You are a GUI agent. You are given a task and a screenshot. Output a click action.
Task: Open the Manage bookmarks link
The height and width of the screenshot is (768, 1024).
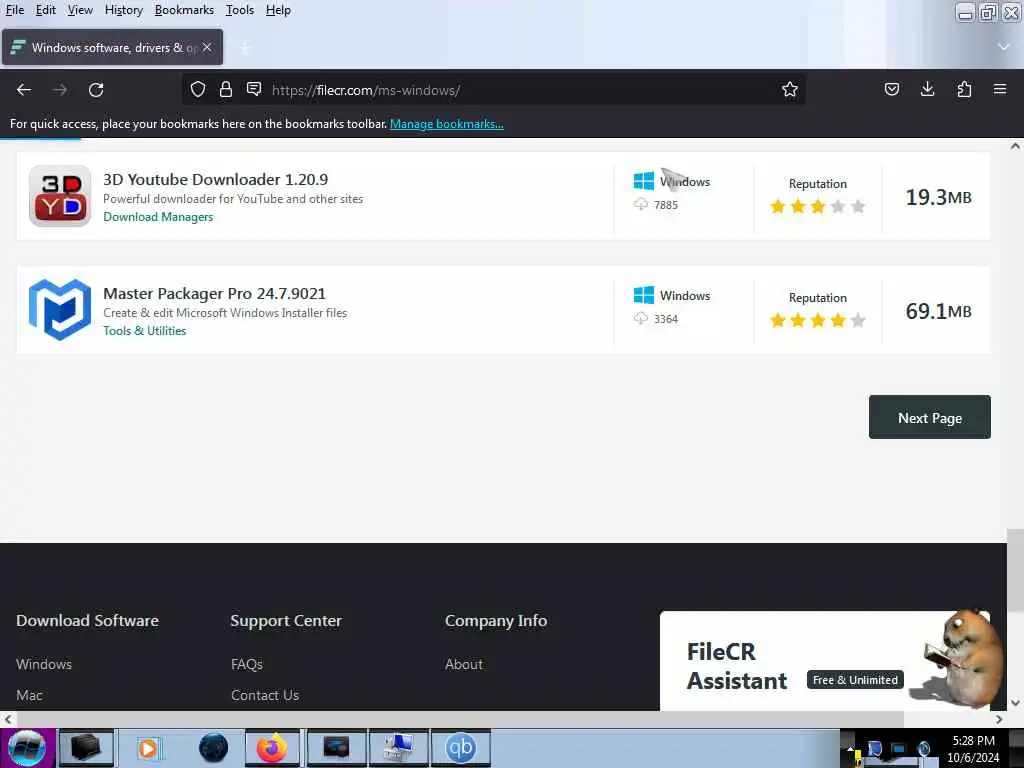[447, 123]
